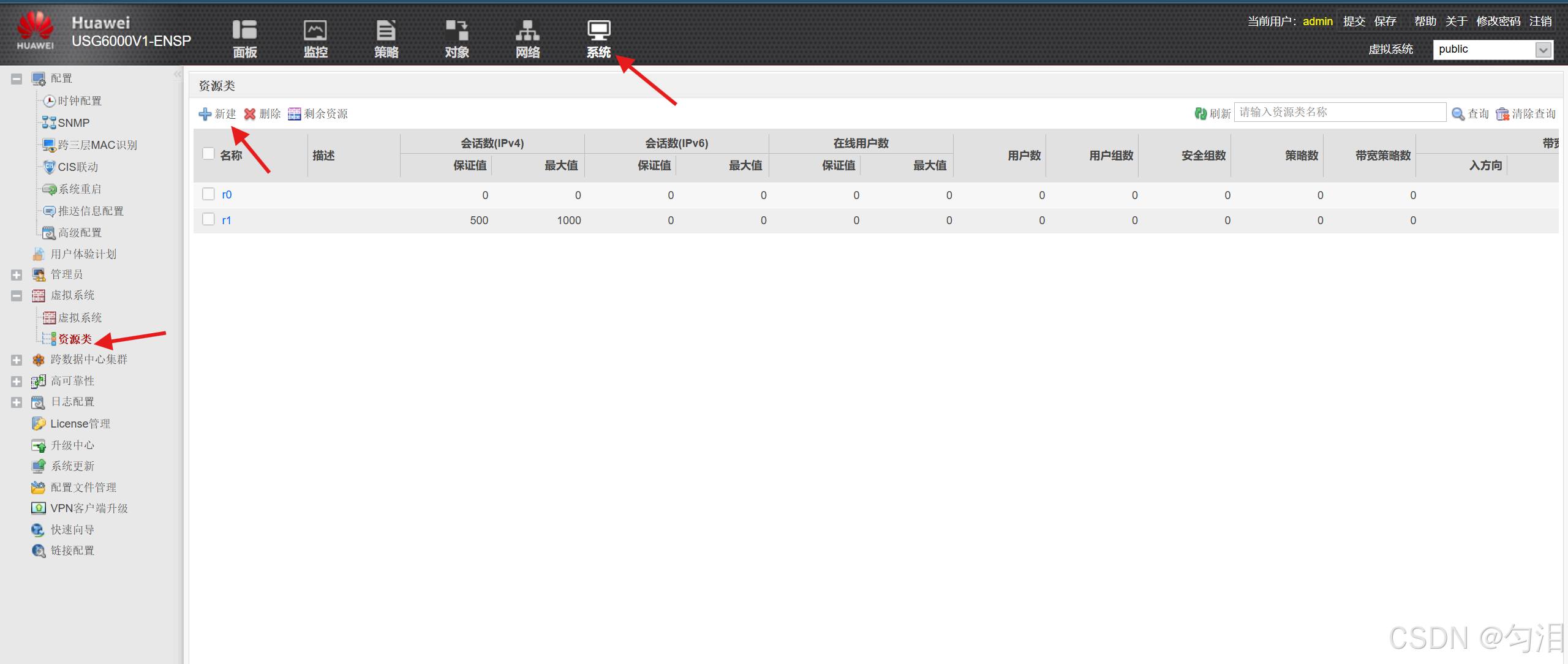Image resolution: width=1568 pixels, height=664 pixels.
Task: Tick the checkbox for row r1
Action: [x=208, y=219]
